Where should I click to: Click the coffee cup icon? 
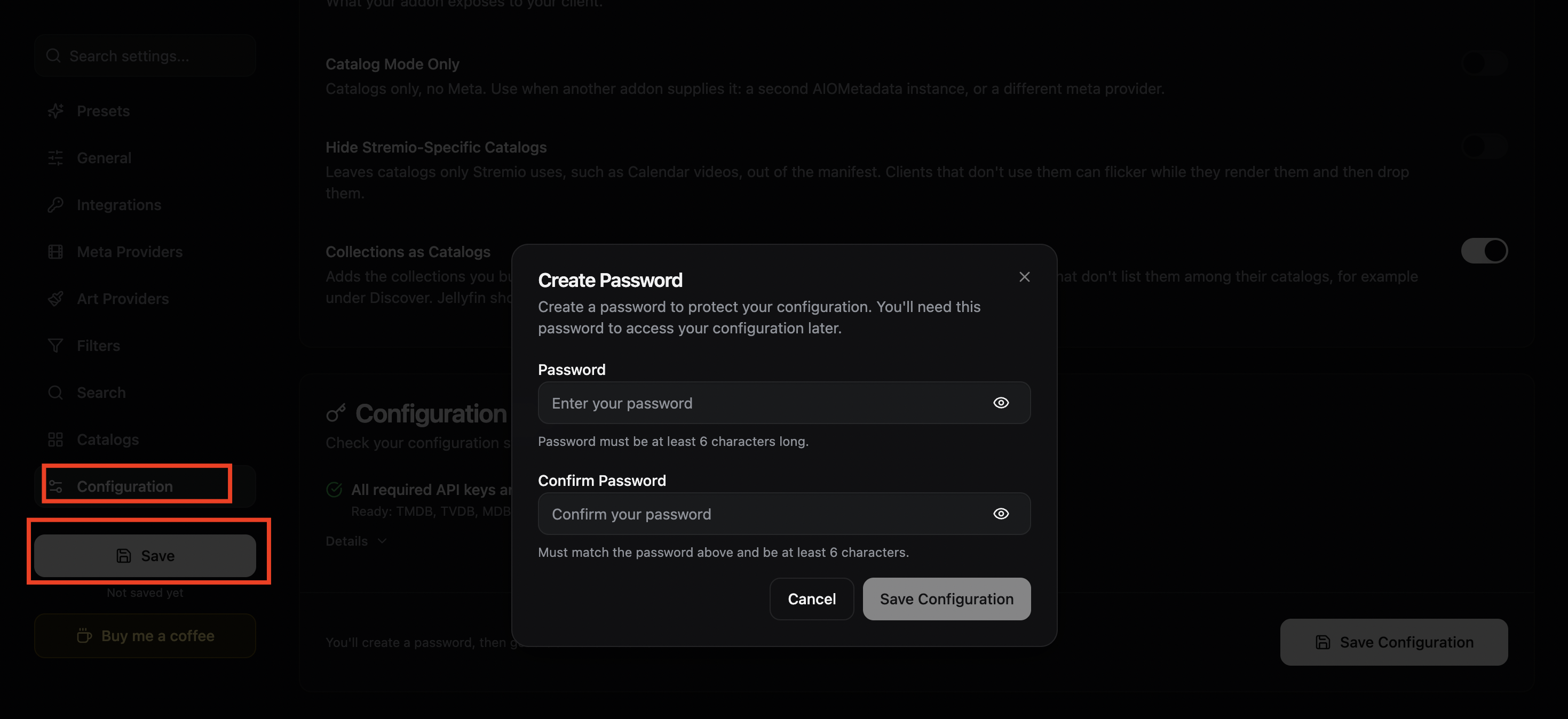(x=84, y=635)
